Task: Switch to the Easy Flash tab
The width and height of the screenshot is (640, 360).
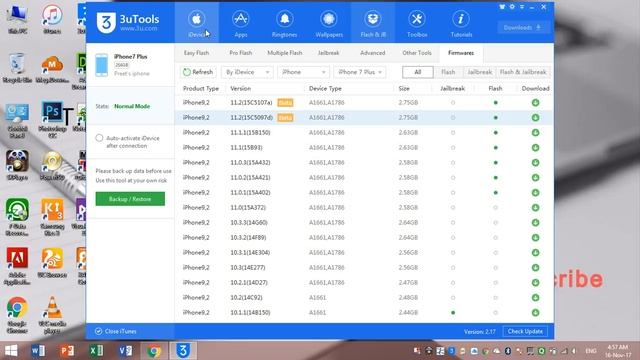Action: click(196, 53)
